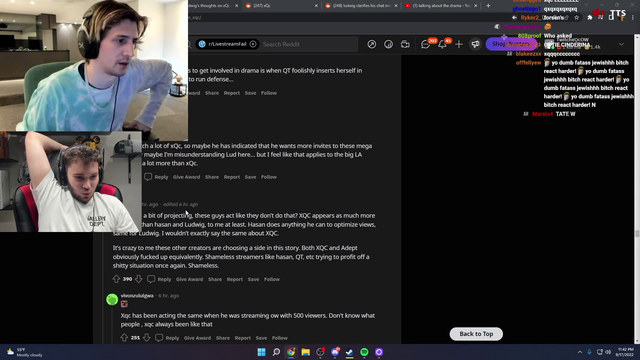The width and height of the screenshot is (640, 360).
Task: Open the Reddit chat icon
Action: (x=425, y=44)
